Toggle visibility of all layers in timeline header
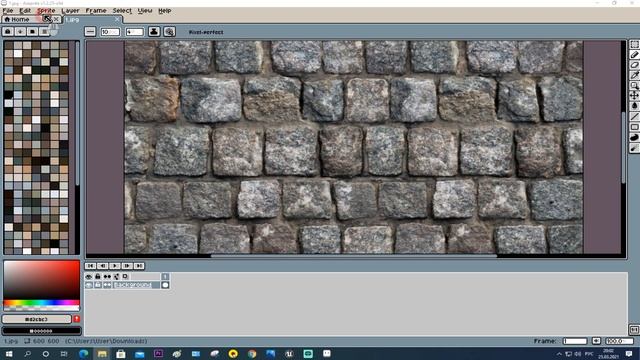 pos(89,277)
